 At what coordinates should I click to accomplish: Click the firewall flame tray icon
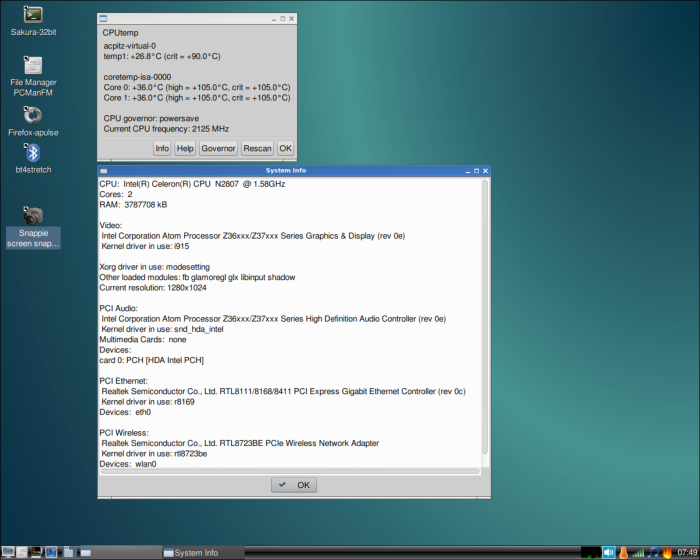[x=667, y=553]
